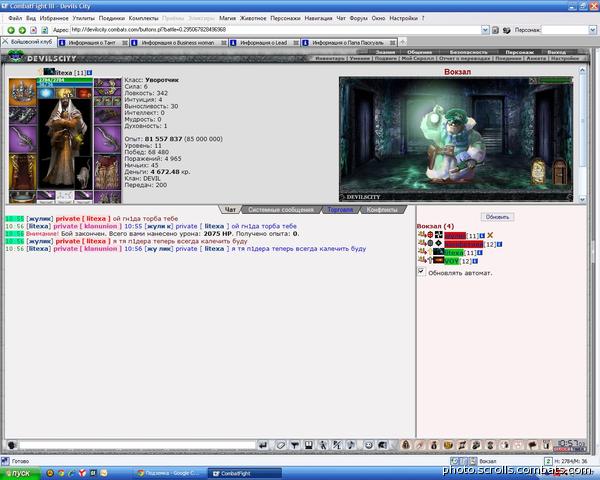This screenshot has height=480, width=600.
Task: Click the crossed swords icon in room list
Action: pos(490,235)
